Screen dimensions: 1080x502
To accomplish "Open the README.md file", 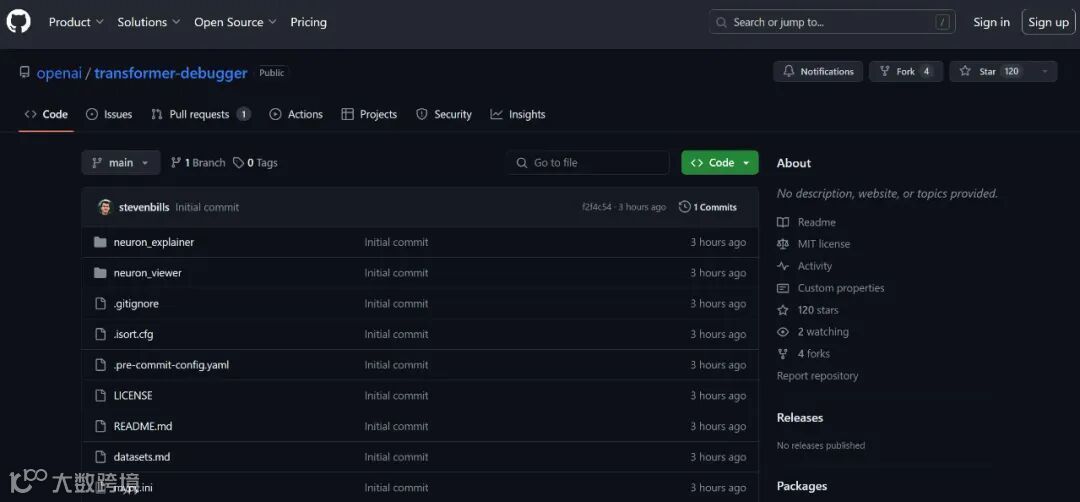I will (143, 426).
